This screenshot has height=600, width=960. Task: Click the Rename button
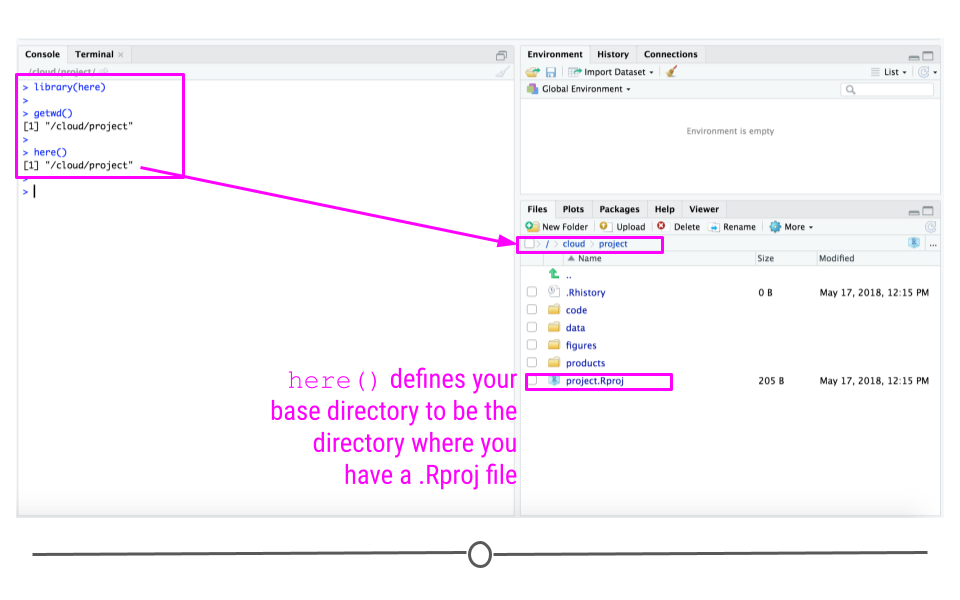tap(732, 227)
